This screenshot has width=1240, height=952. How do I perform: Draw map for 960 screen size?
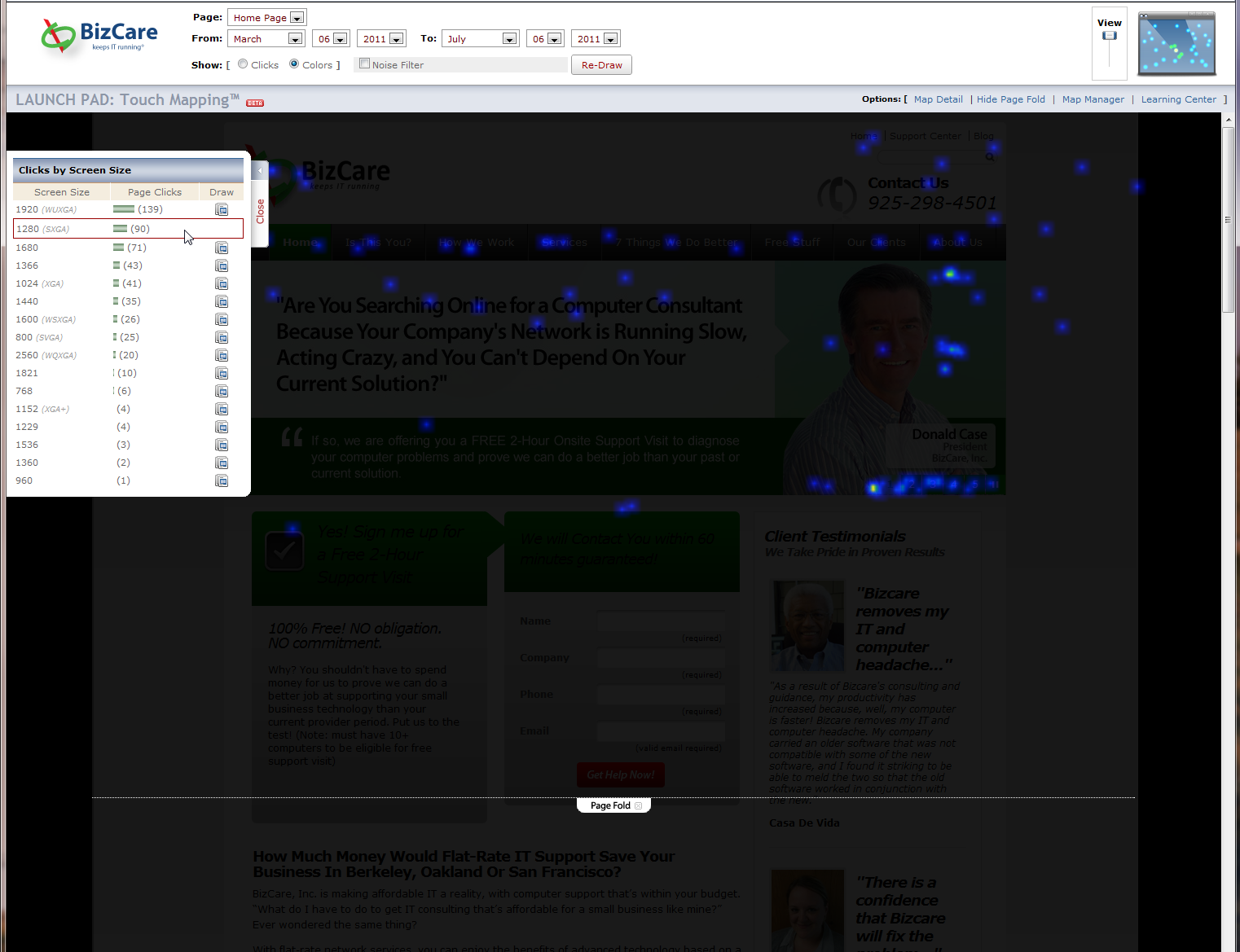(x=222, y=480)
